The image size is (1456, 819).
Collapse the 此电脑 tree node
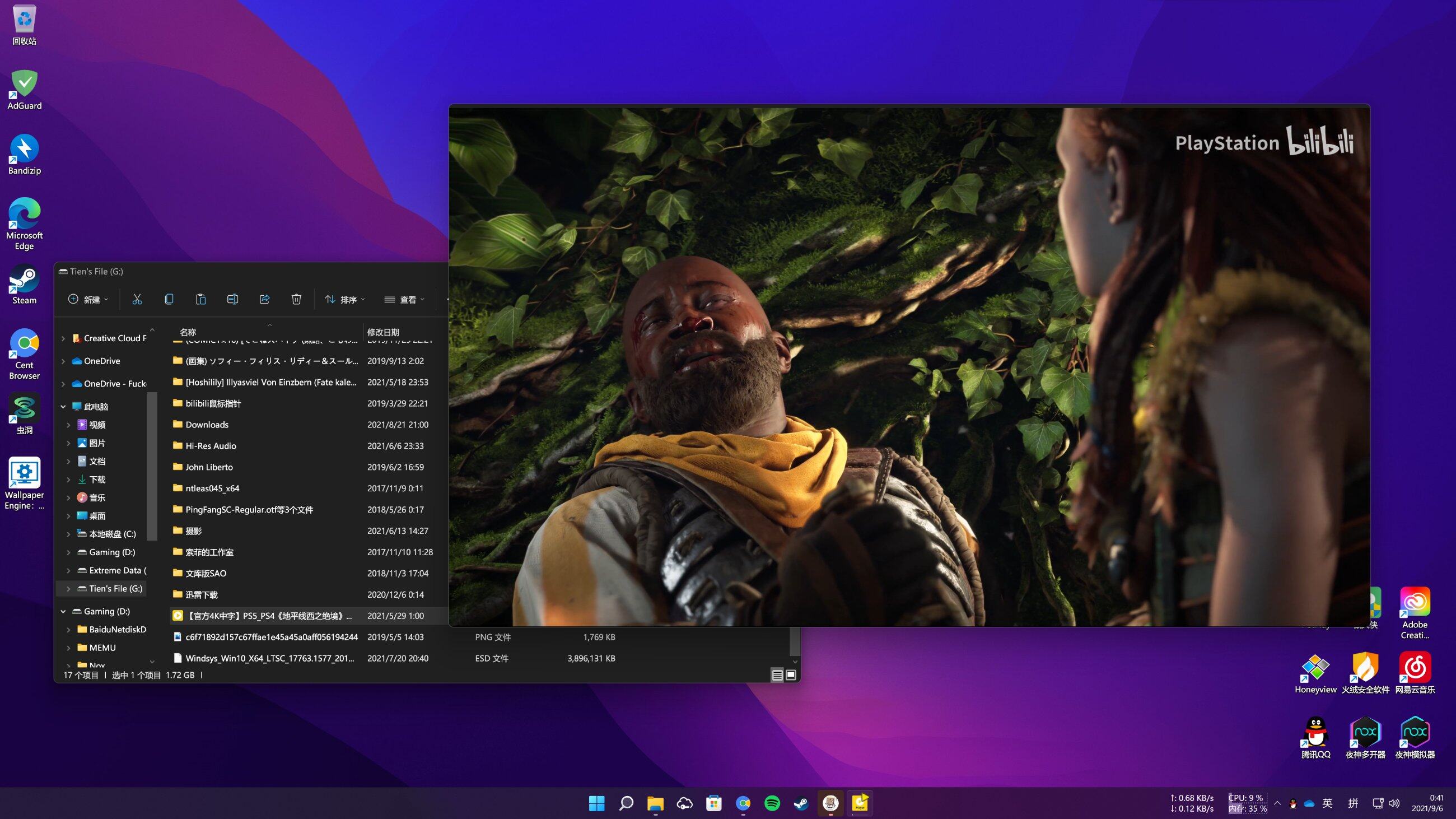tap(63, 406)
